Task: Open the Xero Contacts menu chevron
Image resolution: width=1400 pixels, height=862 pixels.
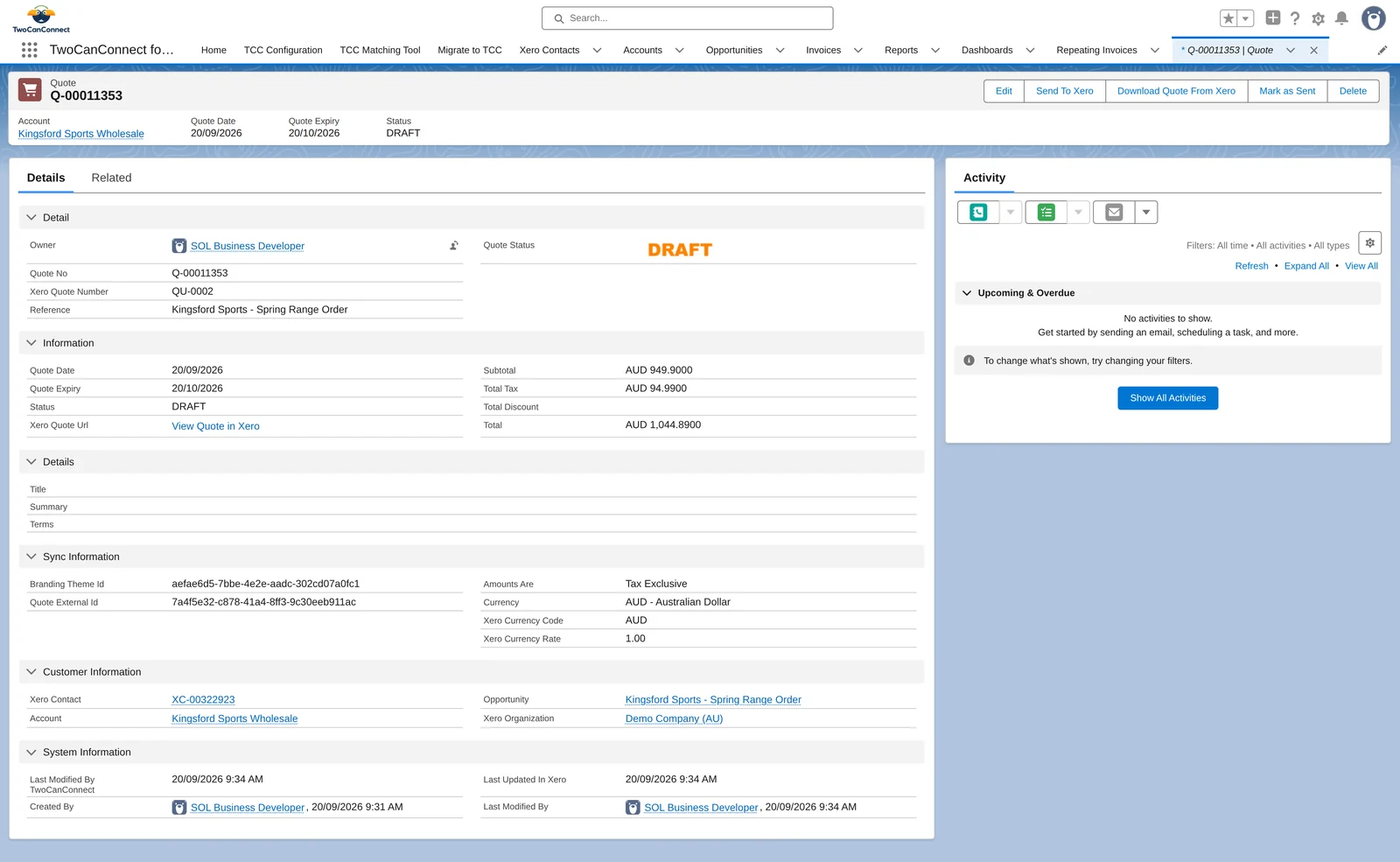Action: click(597, 51)
